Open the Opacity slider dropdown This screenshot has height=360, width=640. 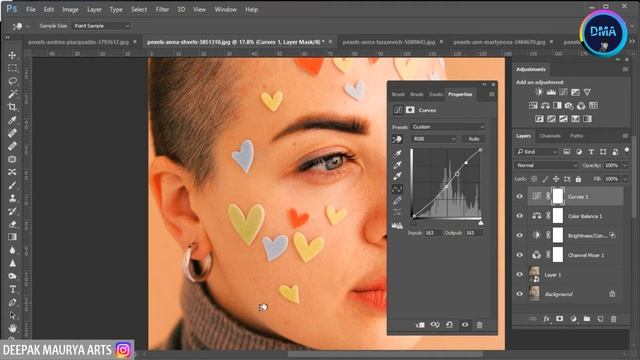(624, 165)
